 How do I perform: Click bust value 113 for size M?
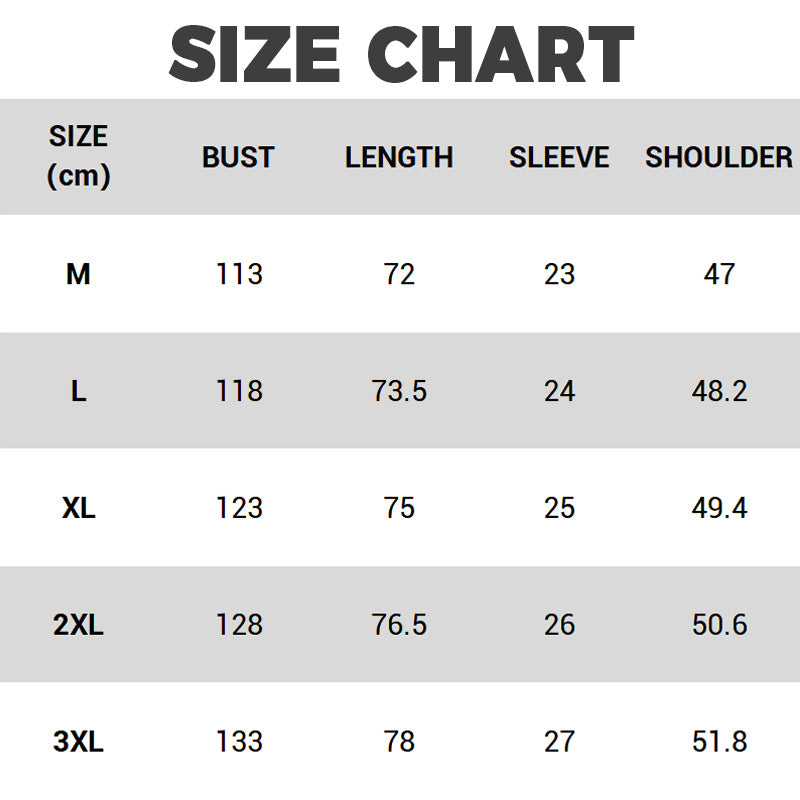point(239,274)
